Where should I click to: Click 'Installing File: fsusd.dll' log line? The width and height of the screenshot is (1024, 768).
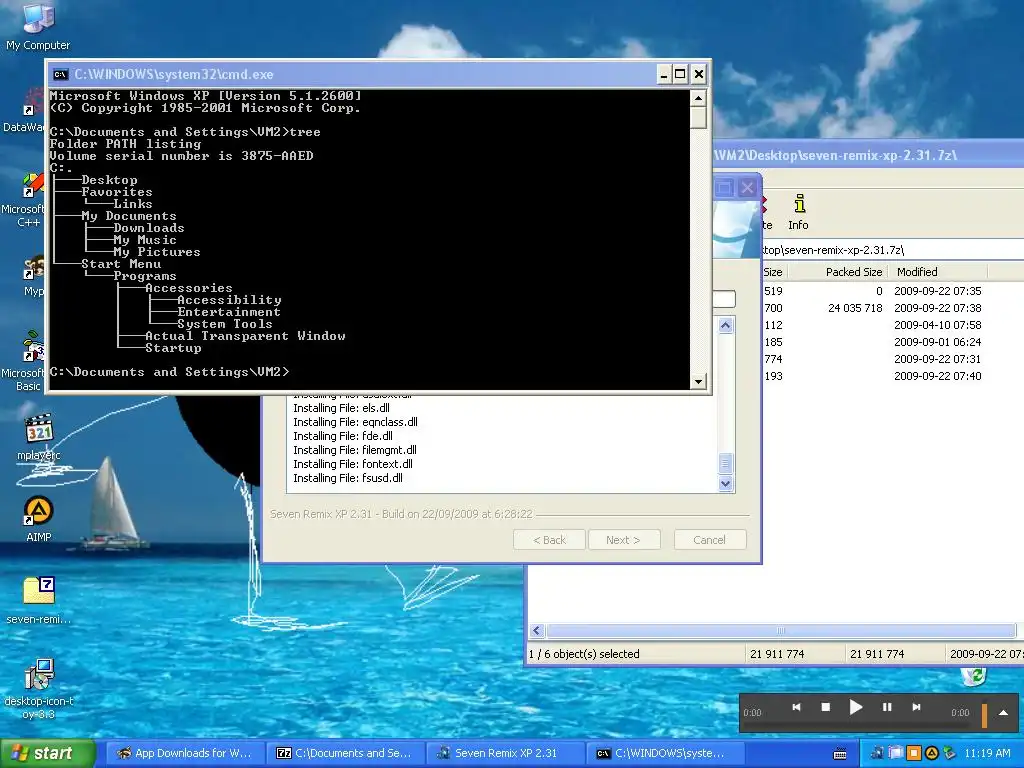(x=348, y=478)
